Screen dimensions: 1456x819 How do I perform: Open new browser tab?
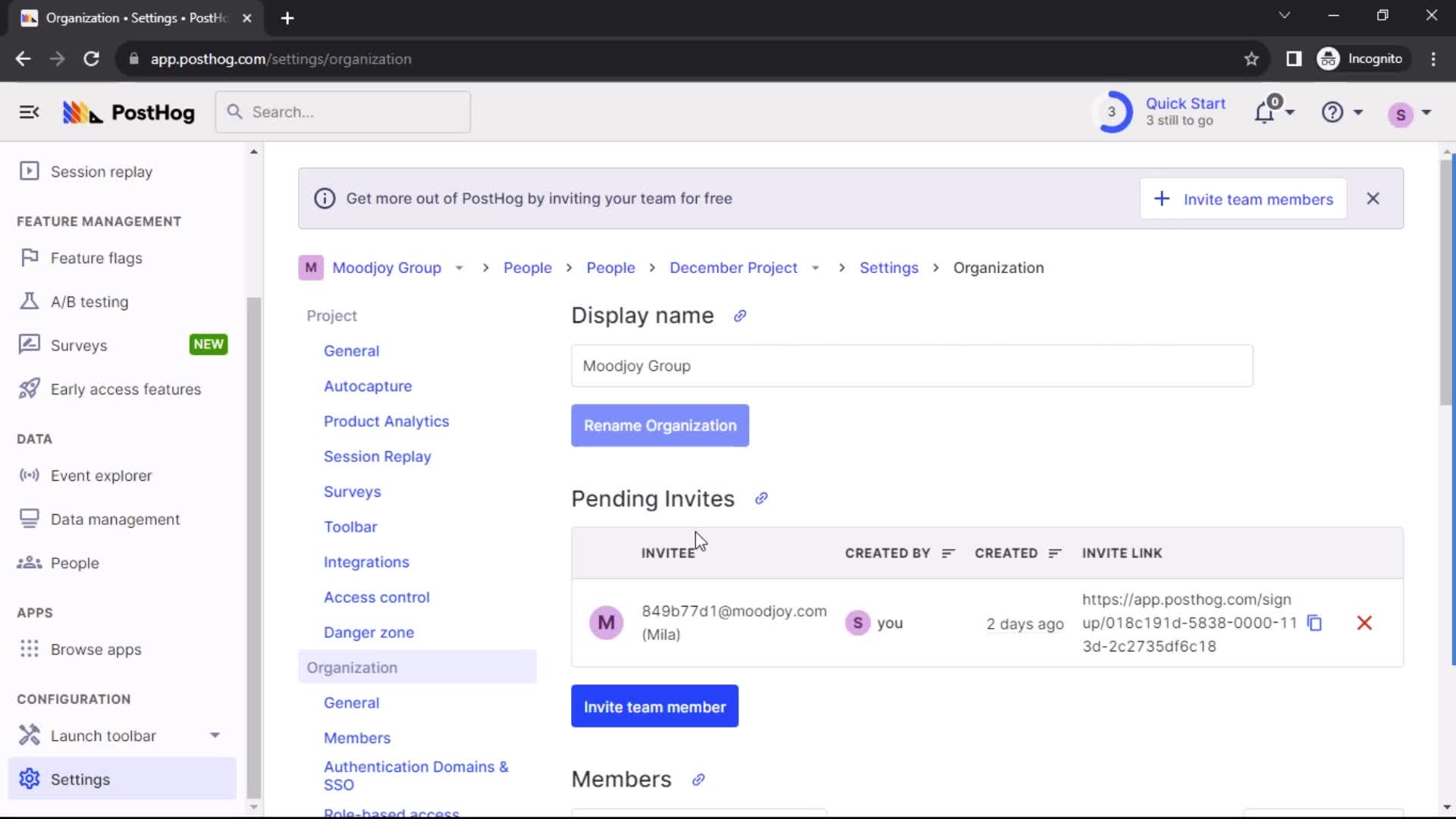tap(287, 18)
